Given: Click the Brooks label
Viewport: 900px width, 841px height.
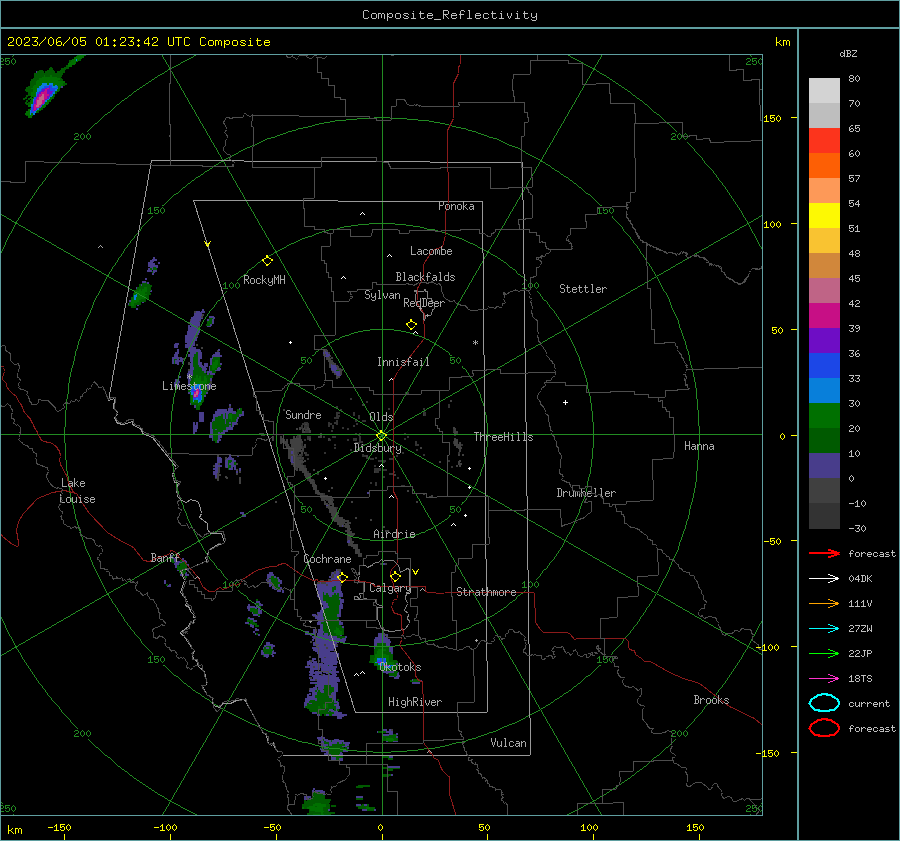Looking at the screenshot, I should point(711,700).
